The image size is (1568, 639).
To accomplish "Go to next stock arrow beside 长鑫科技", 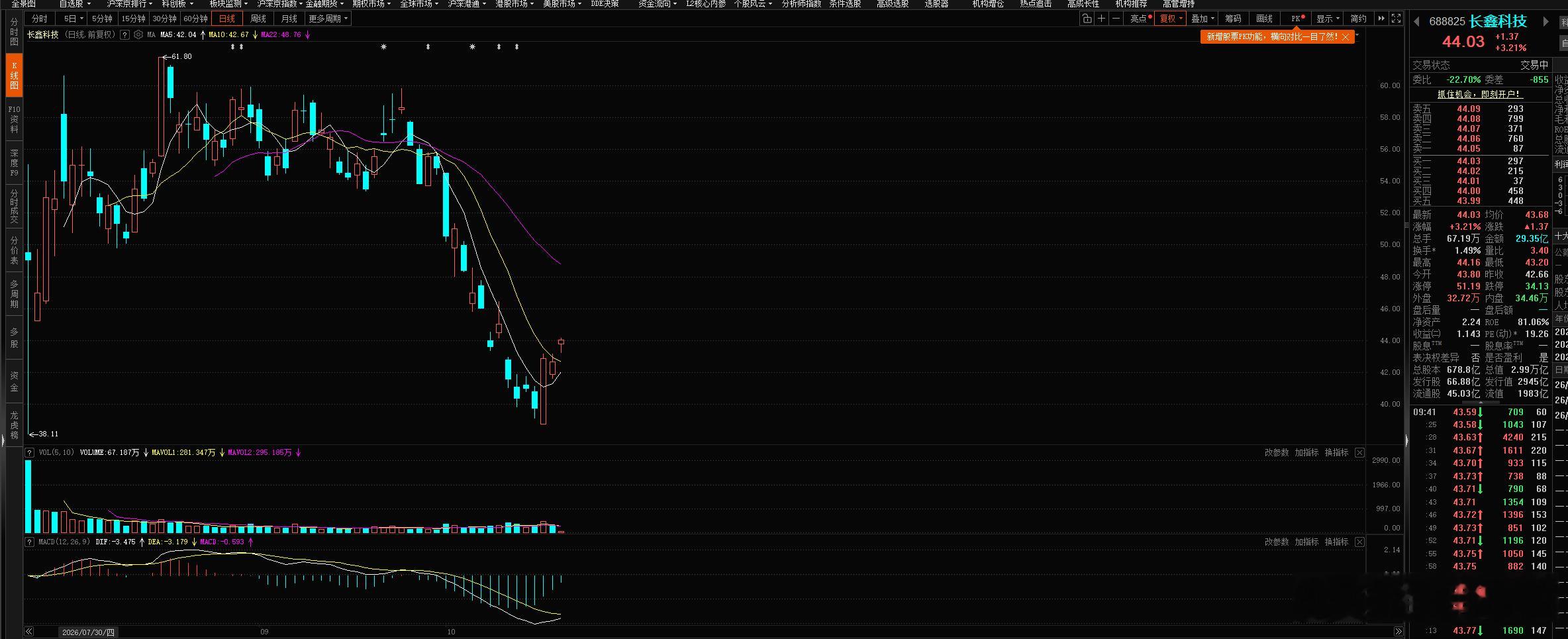I will pyautogui.click(x=1545, y=21).
